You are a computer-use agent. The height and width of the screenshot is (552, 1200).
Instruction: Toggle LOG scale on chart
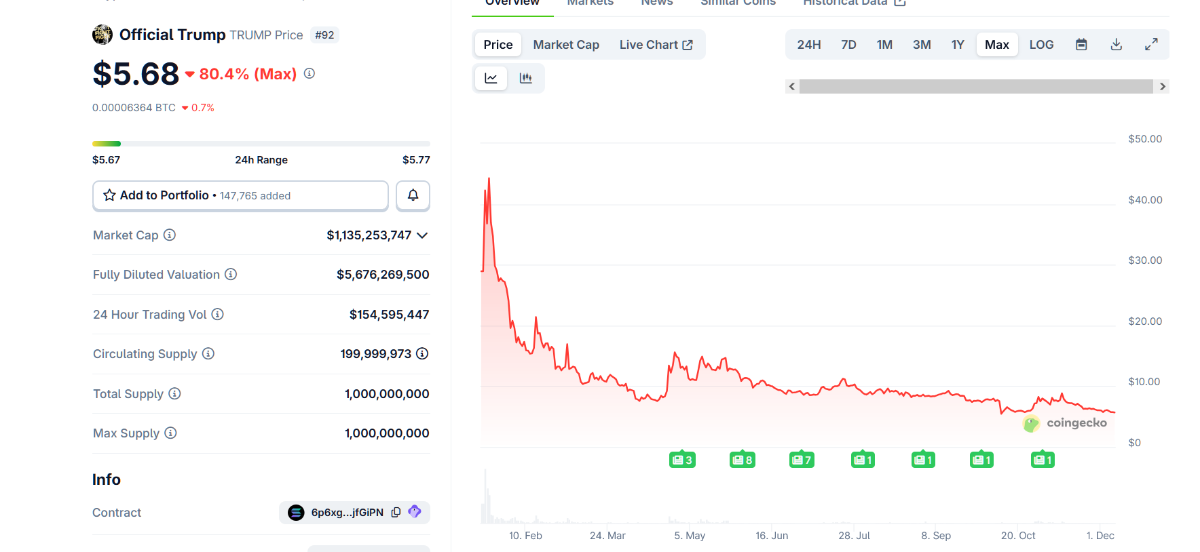1041,45
